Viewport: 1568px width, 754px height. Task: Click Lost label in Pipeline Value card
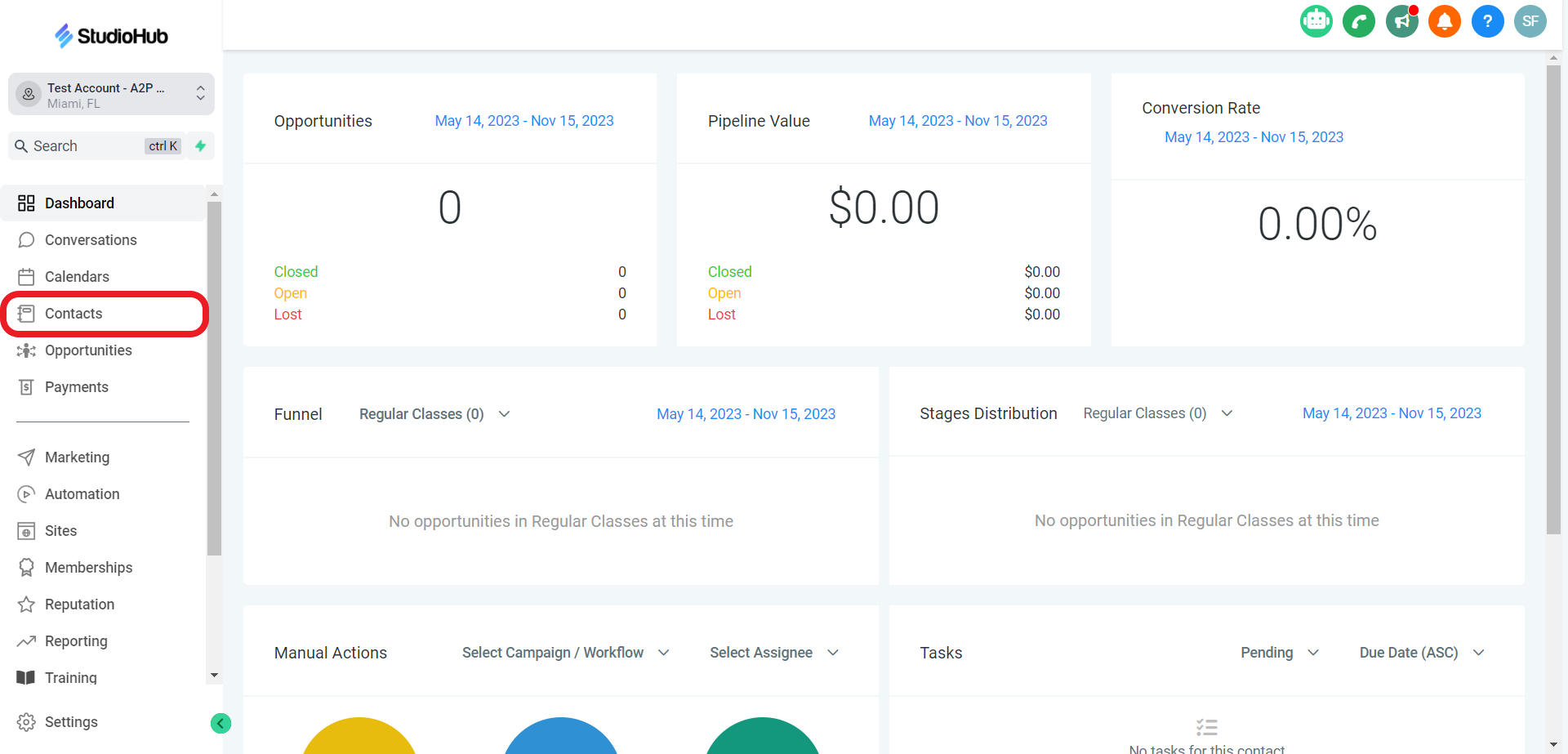point(721,315)
